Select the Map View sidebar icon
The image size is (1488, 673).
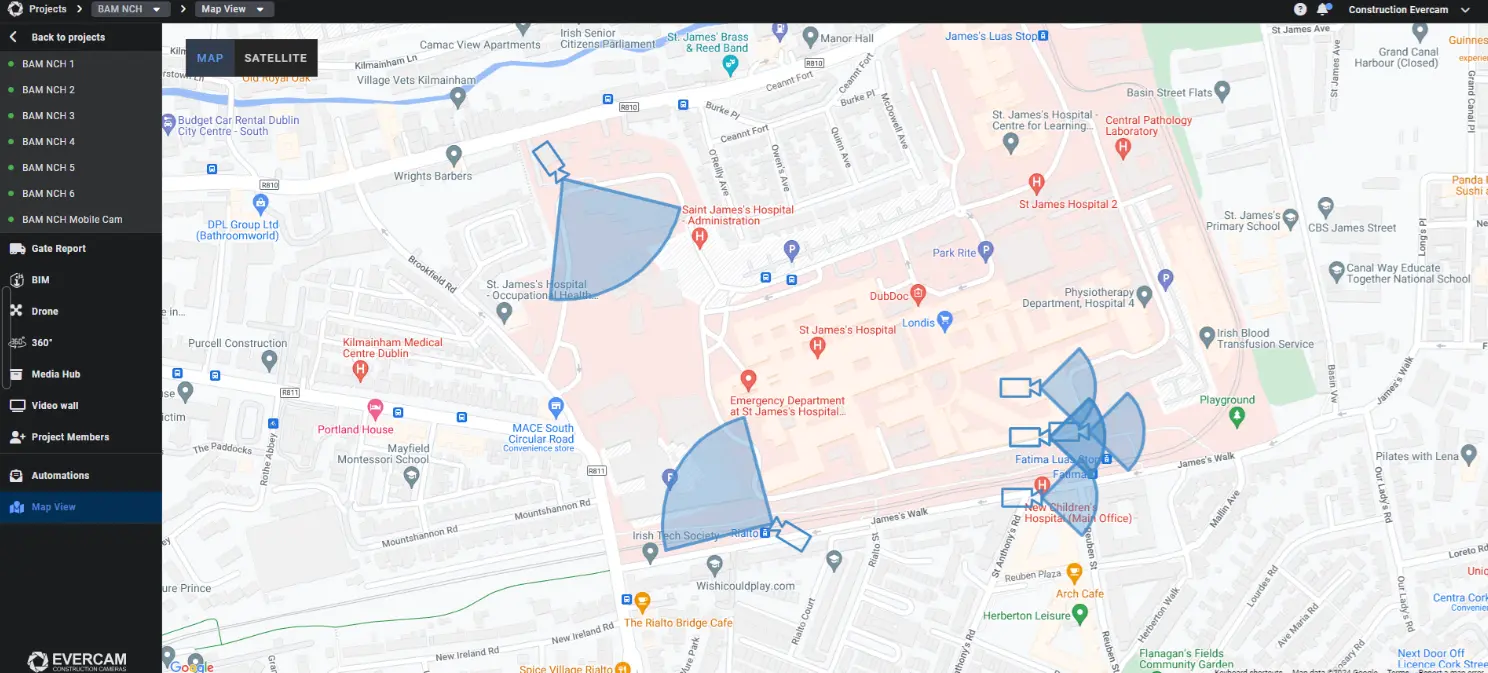coord(16,507)
